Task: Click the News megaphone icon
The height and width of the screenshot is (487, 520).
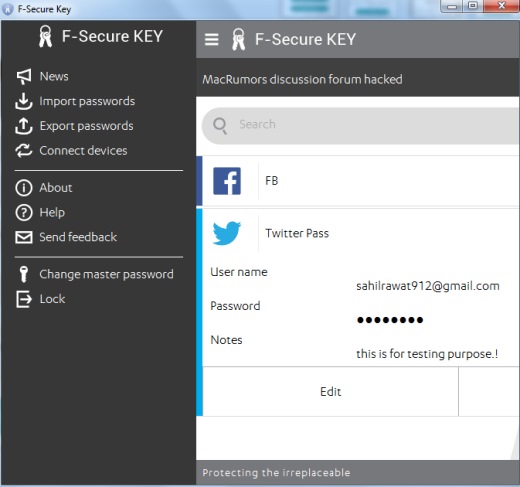Action: [x=24, y=77]
